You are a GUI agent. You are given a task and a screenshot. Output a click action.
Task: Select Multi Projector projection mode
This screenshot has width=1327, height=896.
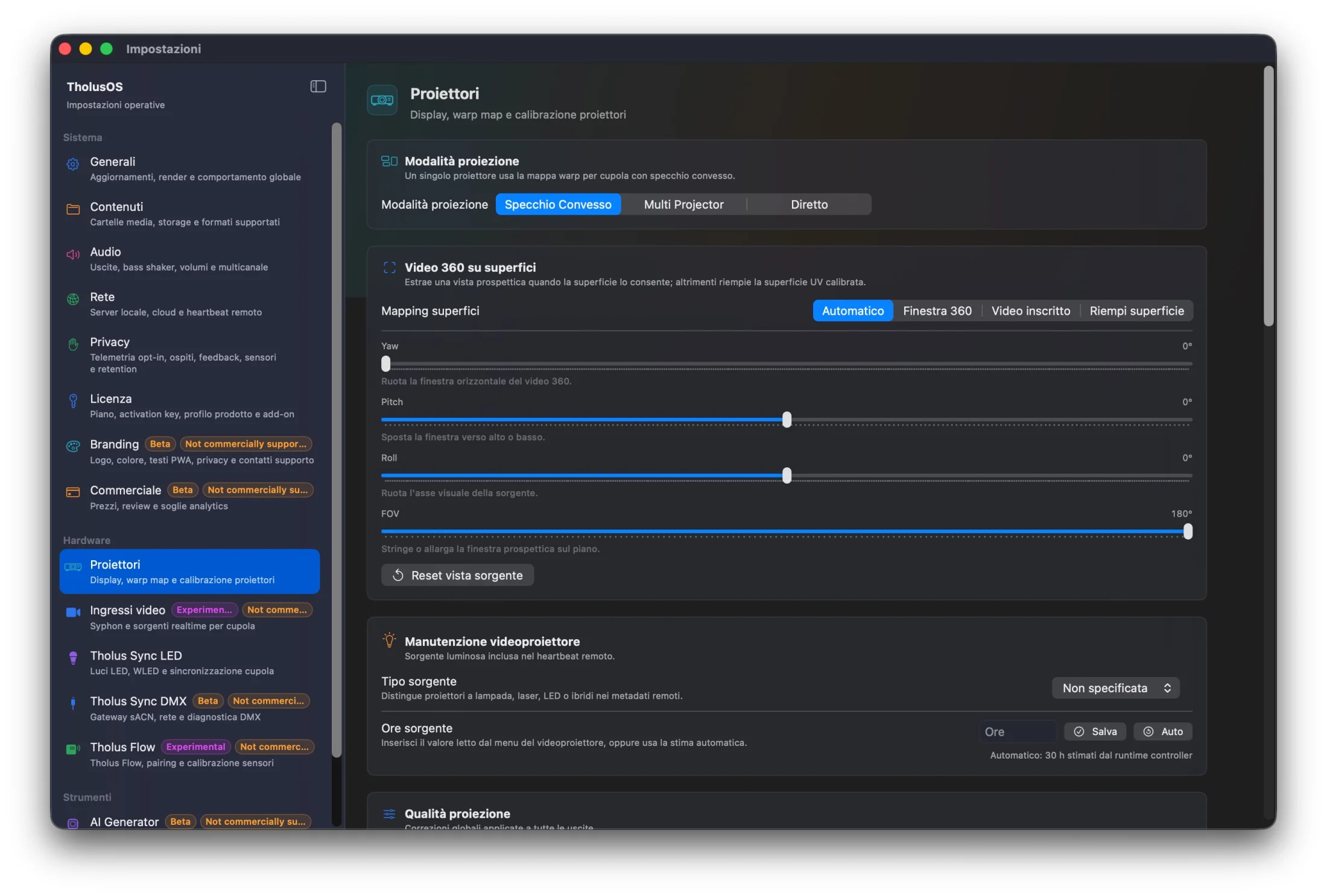tap(683, 204)
